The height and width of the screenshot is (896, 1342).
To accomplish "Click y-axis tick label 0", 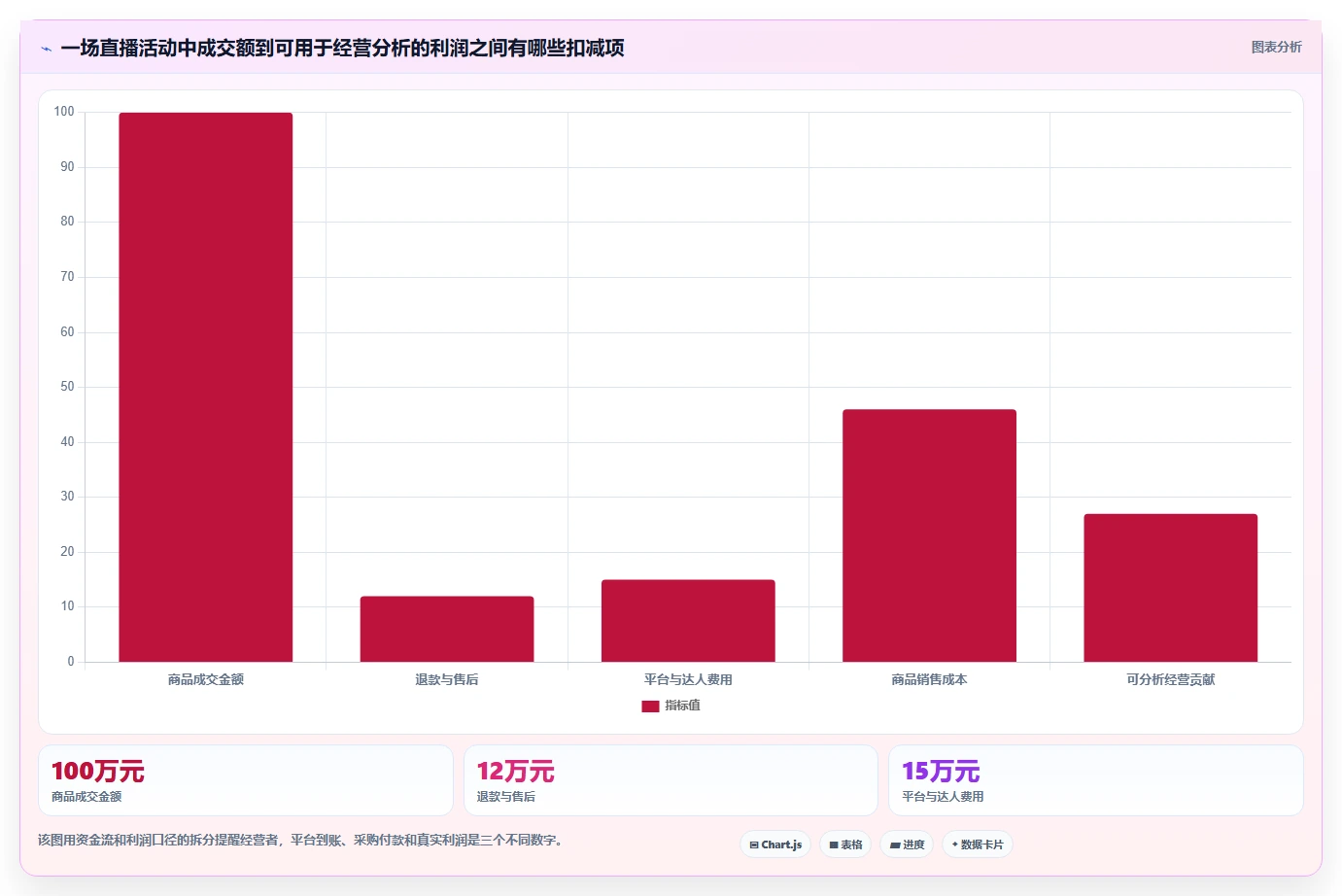I will point(71,662).
